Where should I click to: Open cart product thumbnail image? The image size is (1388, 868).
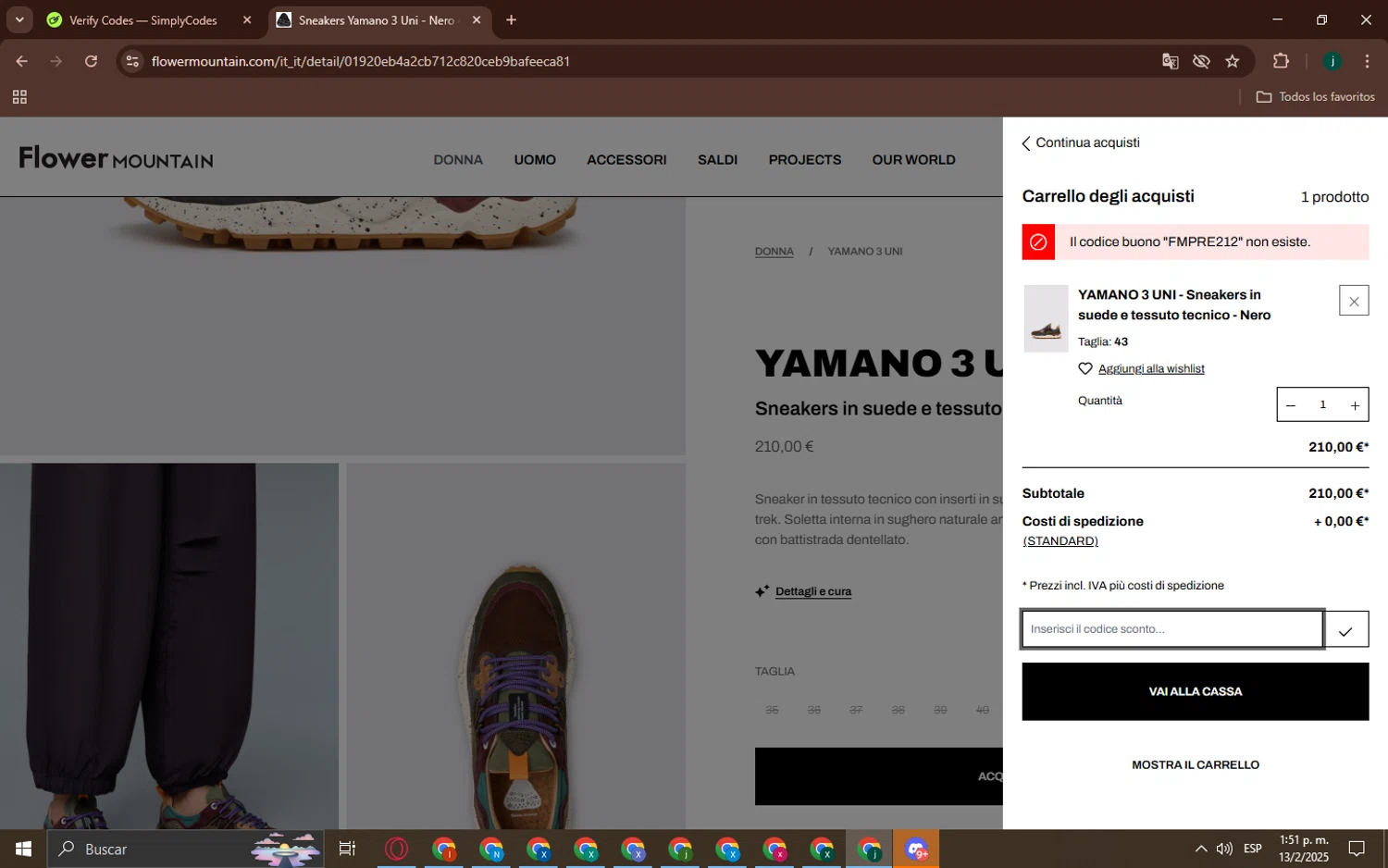point(1046,318)
